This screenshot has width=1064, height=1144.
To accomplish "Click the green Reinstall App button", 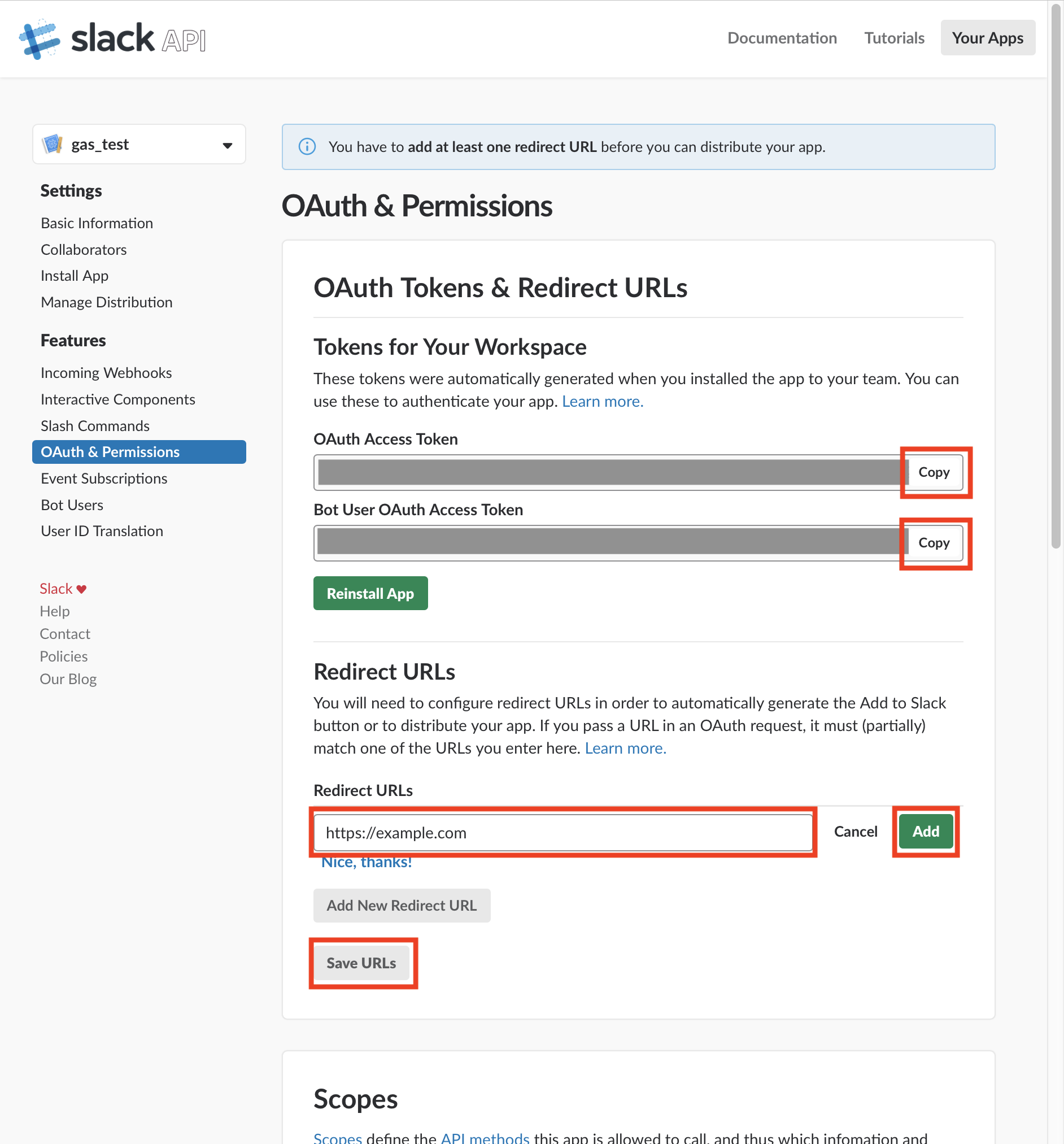I will click(x=370, y=593).
